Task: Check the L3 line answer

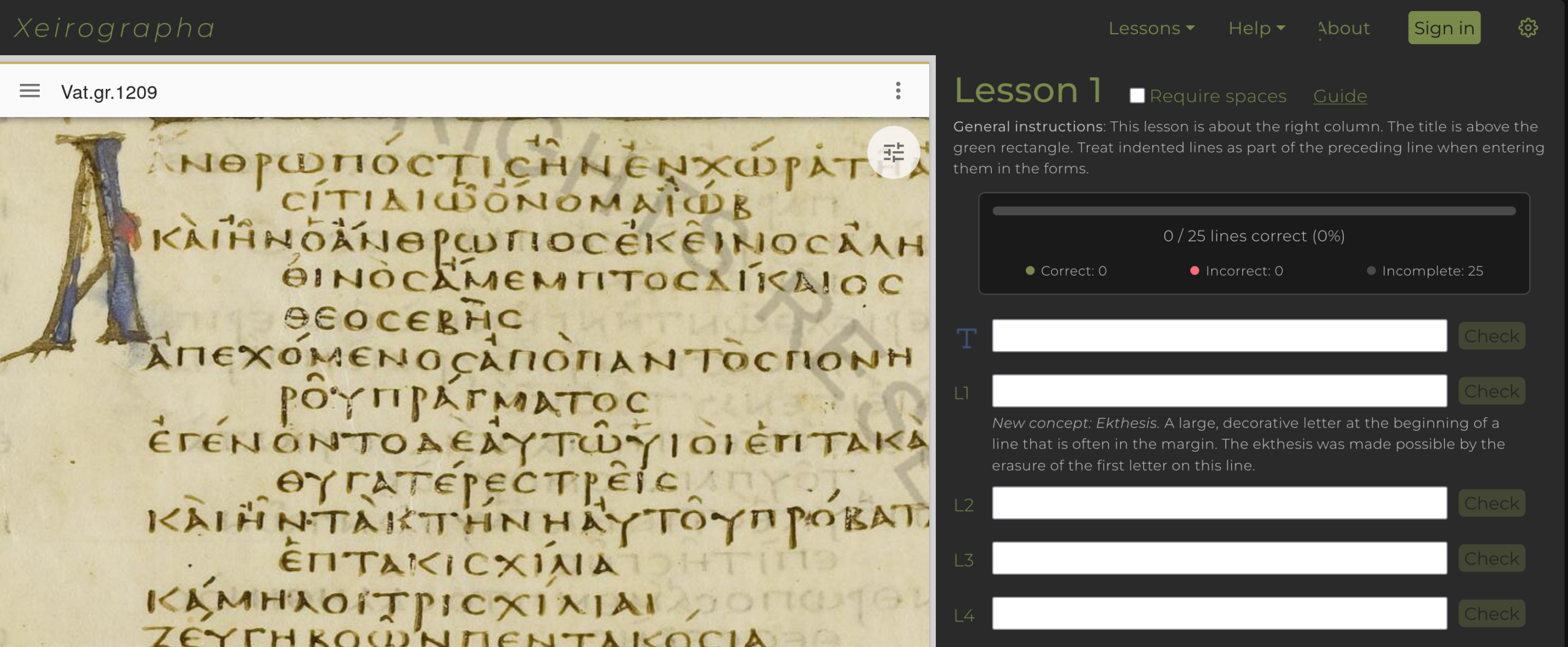Action: point(1491,558)
